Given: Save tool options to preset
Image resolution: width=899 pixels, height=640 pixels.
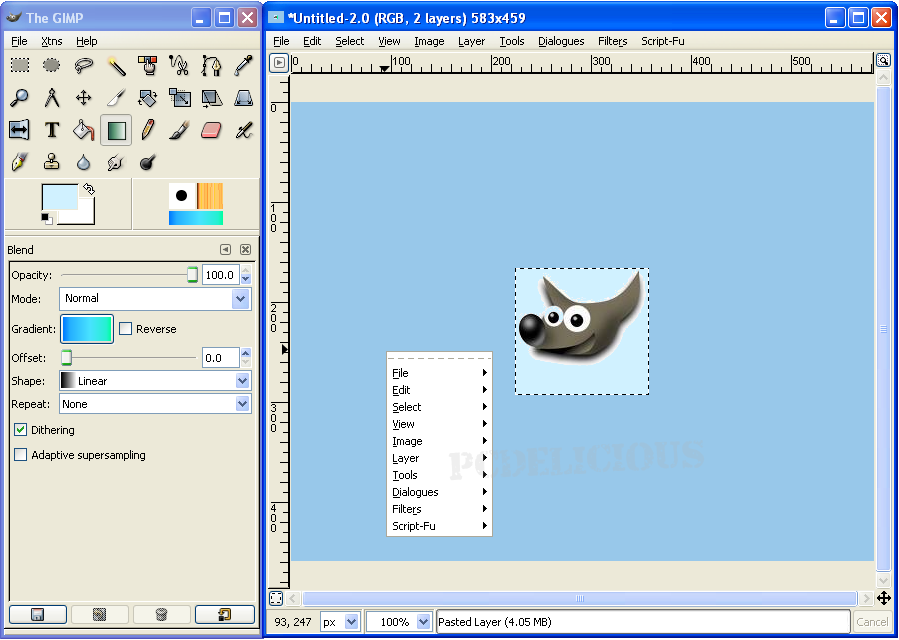Looking at the screenshot, I should pos(38,615).
